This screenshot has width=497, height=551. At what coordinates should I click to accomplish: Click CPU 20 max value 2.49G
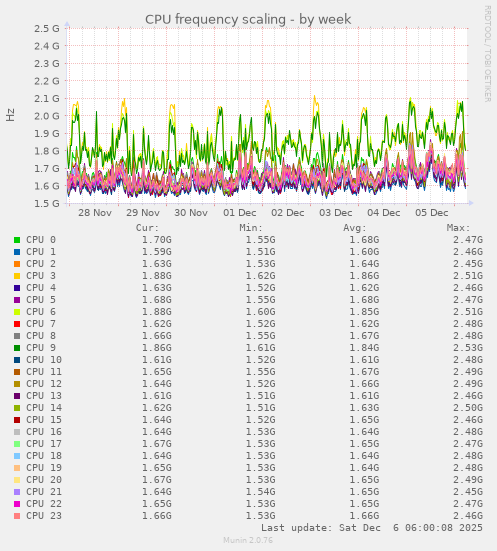(468, 480)
